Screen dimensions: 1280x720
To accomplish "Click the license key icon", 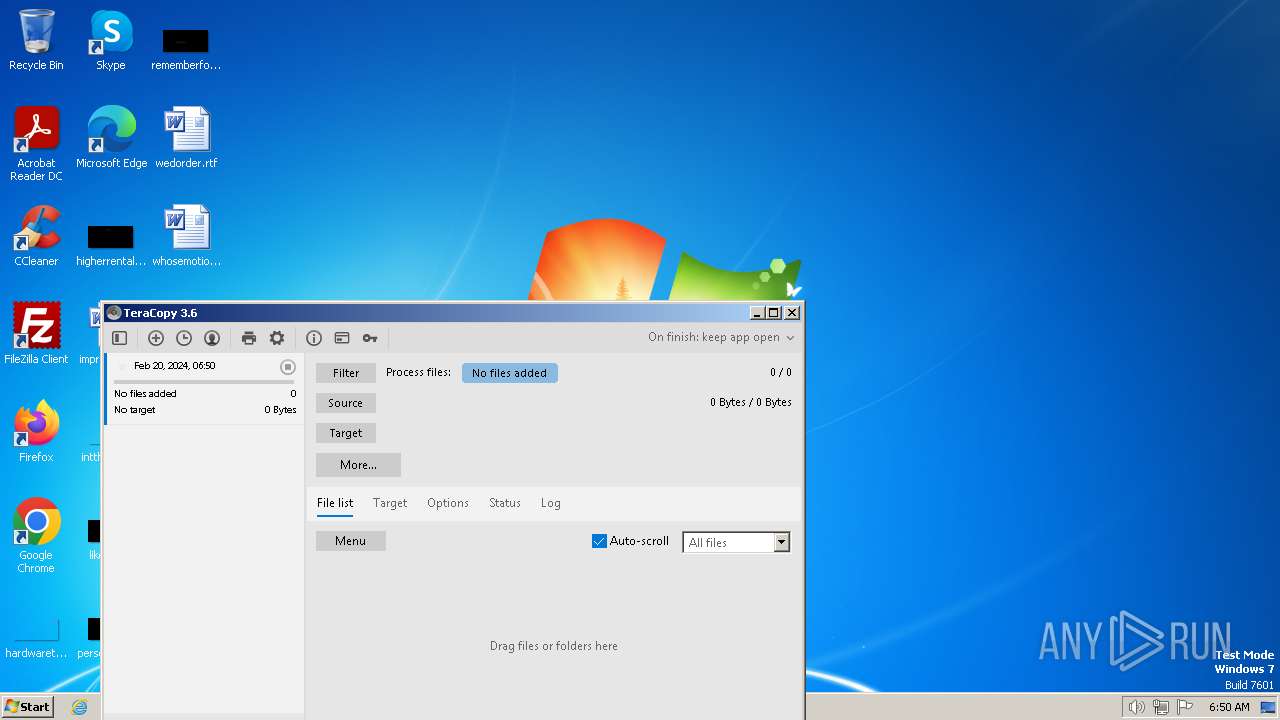I will [x=370, y=338].
